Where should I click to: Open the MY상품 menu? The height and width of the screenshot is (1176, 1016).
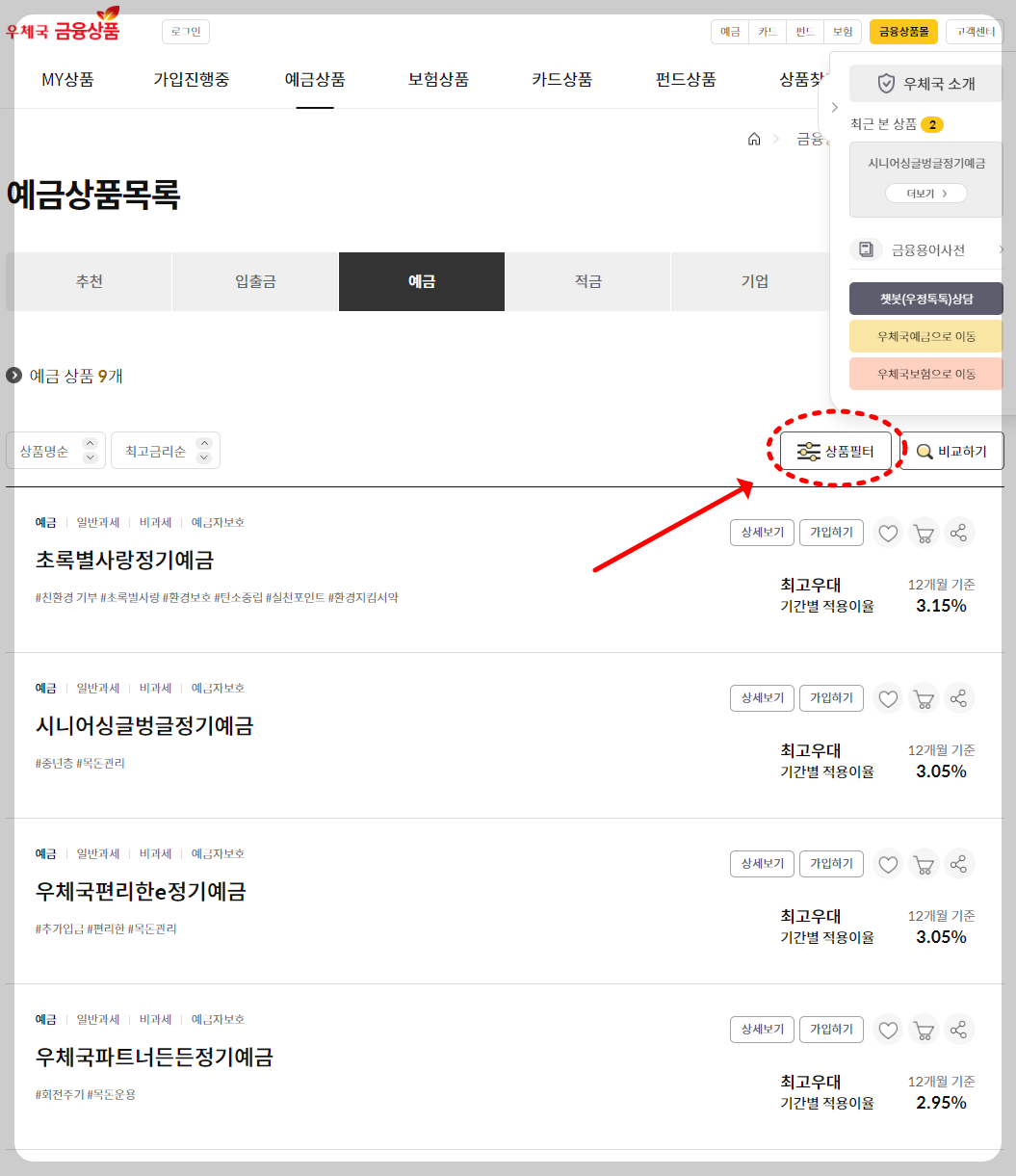[67, 79]
